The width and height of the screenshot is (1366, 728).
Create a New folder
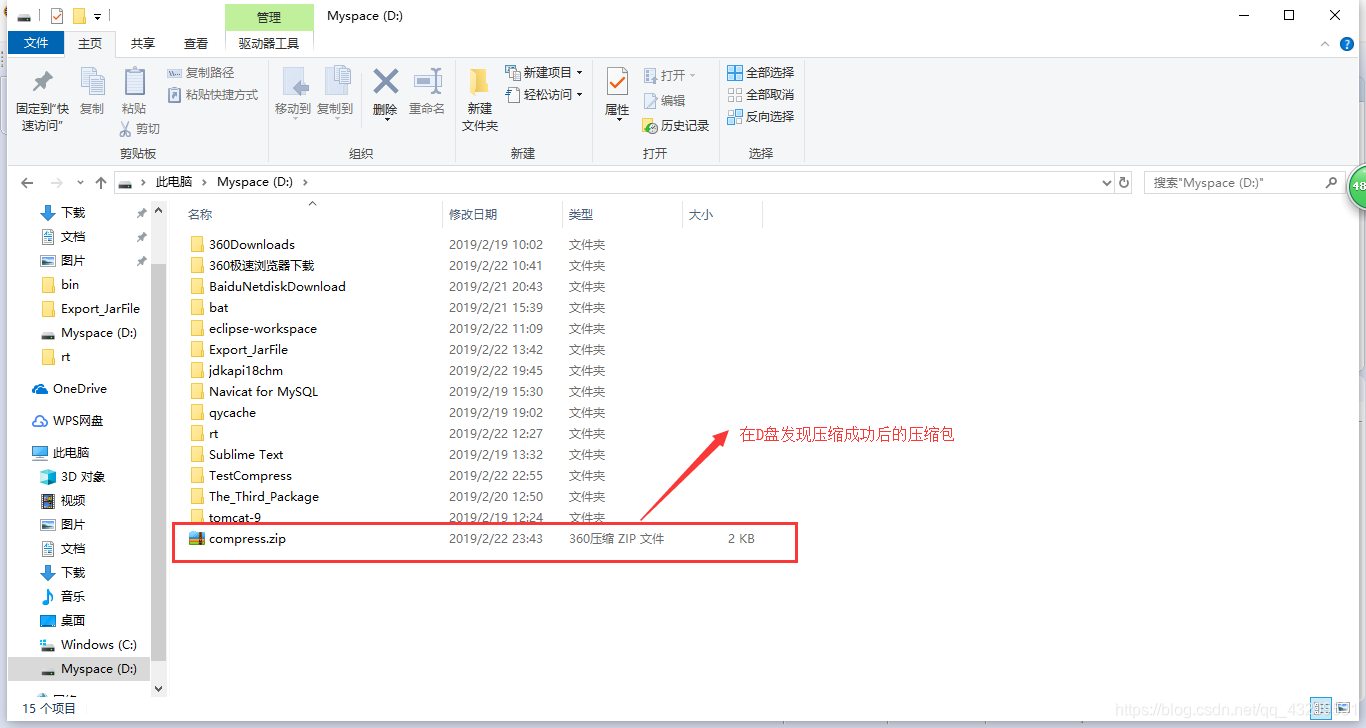point(480,99)
